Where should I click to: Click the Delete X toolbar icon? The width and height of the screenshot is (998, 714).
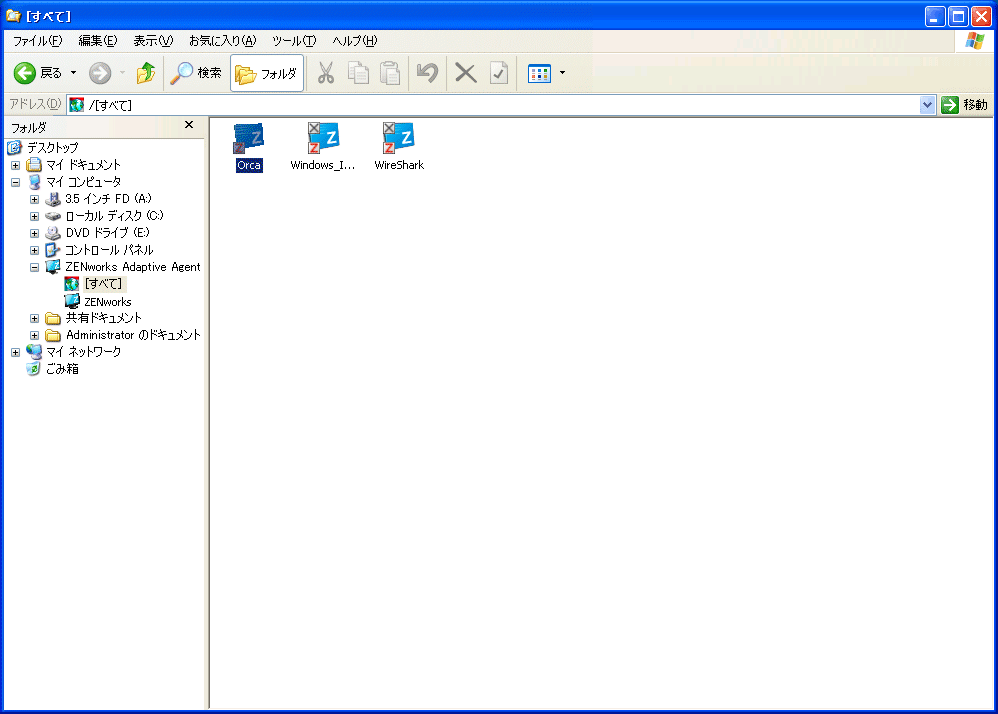[x=466, y=73]
